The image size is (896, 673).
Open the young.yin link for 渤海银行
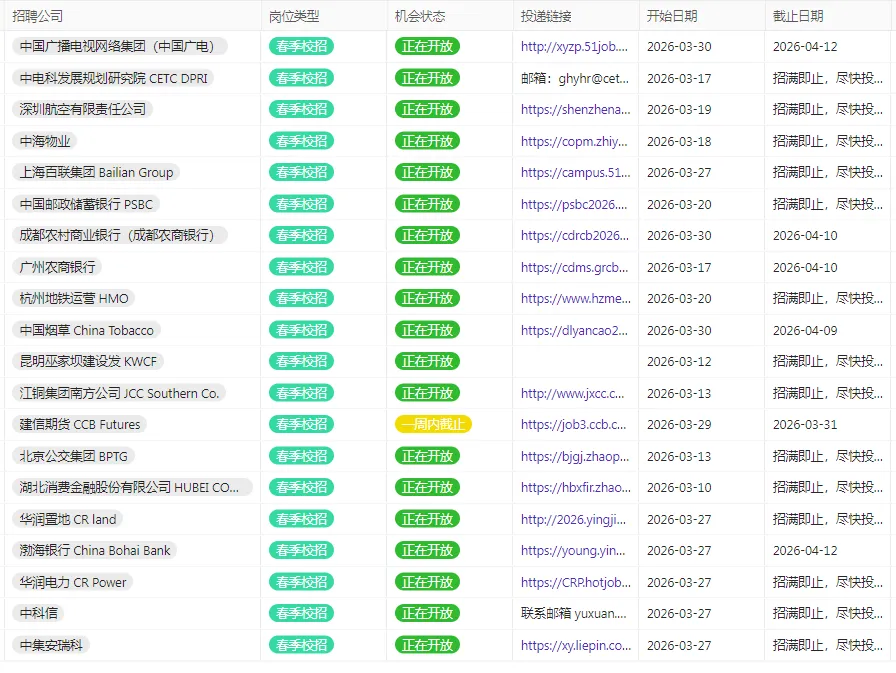coord(573,550)
